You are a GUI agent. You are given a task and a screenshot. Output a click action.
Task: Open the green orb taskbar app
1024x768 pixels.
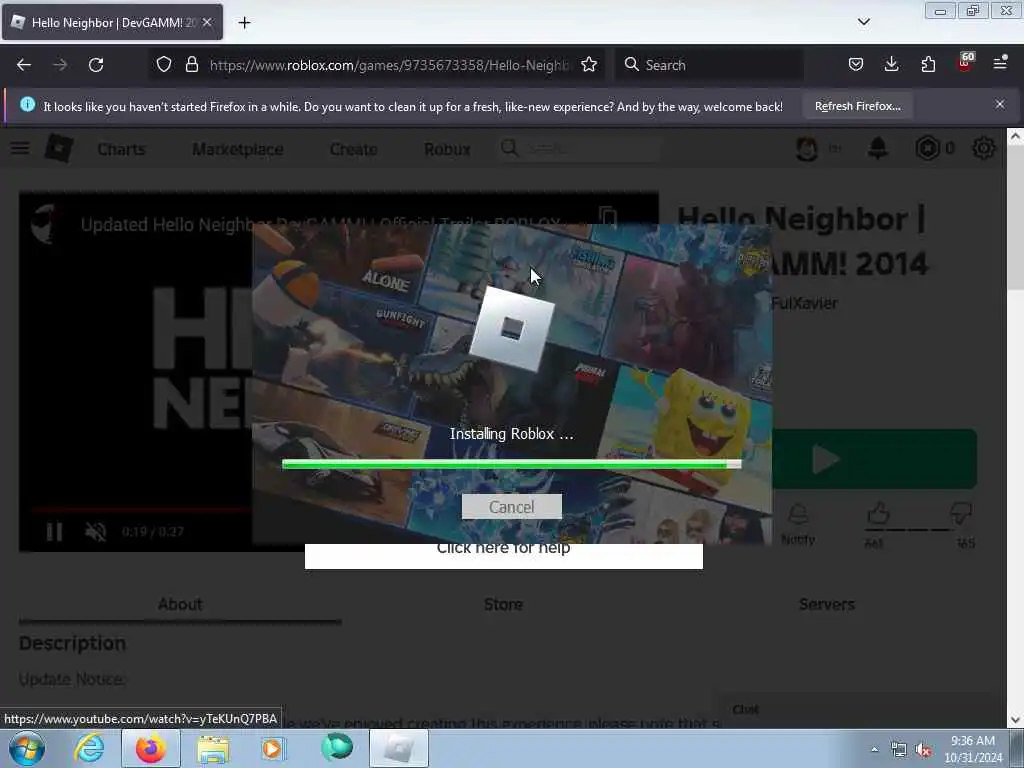pyautogui.click(x=336, y=748)
